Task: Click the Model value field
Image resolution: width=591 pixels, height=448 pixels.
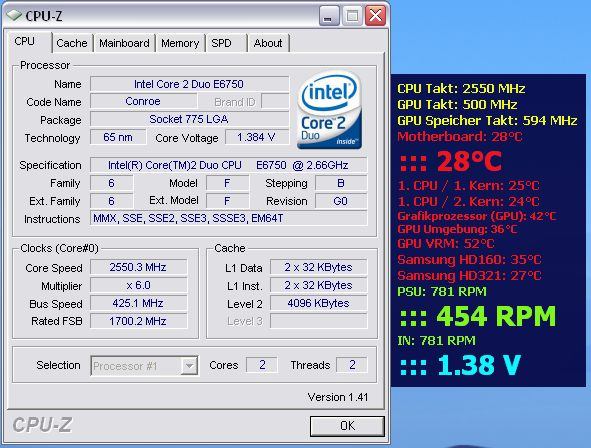Action: (x=227, y=183)
